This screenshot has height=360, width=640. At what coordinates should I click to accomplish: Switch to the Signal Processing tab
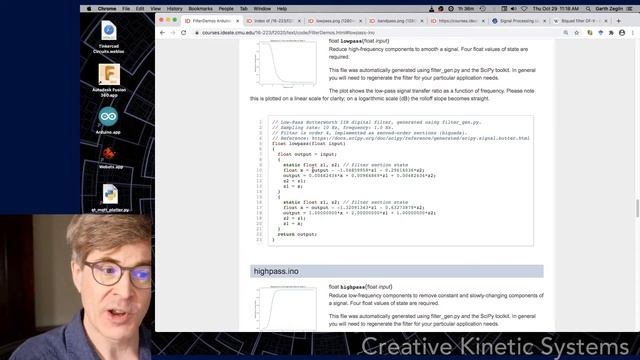point(518,21)
